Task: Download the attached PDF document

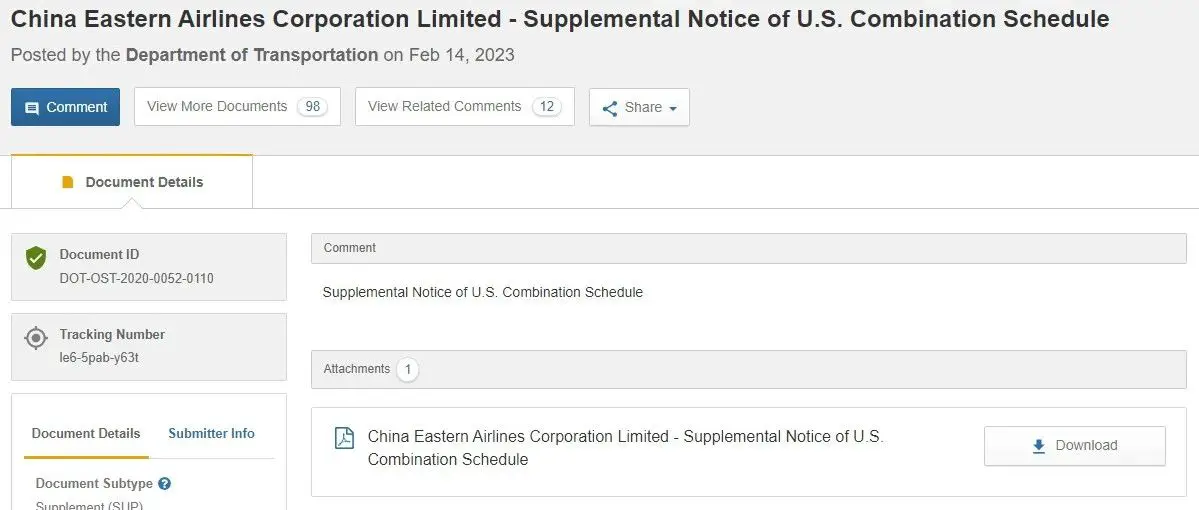Action: click(x=1074, y=446)
